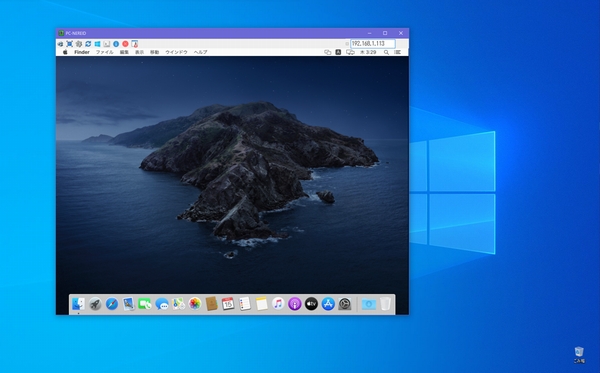Select Windows Recycle Bin desktop icon
This screenshot has width=600, height=373.
579,355
